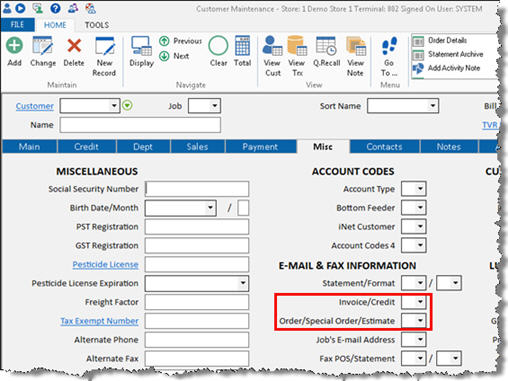The height and width of the screenshot is (381, 508).
Task: Click the Alternate Fax field
Action: click(x=197, y=359)
